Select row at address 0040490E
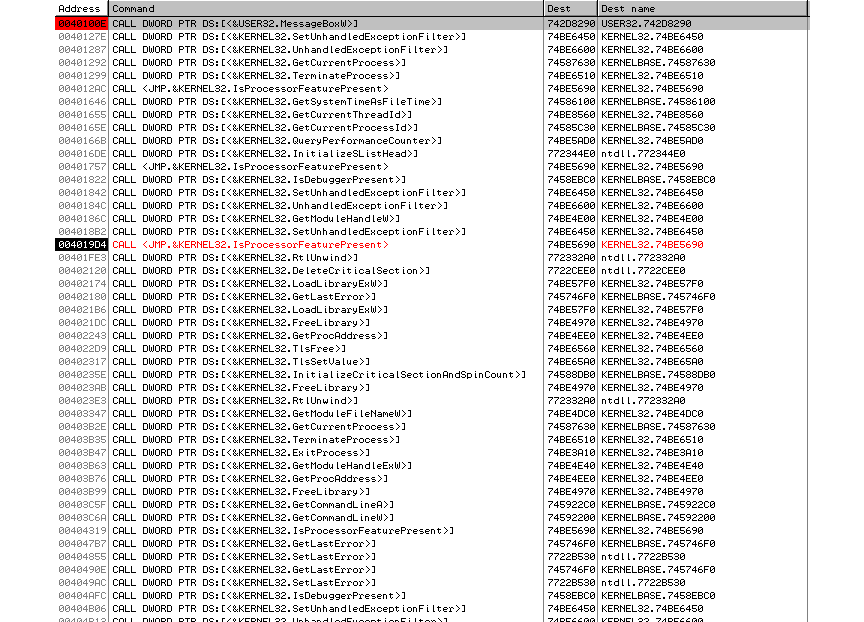The image size is (864, 622). 431,570
